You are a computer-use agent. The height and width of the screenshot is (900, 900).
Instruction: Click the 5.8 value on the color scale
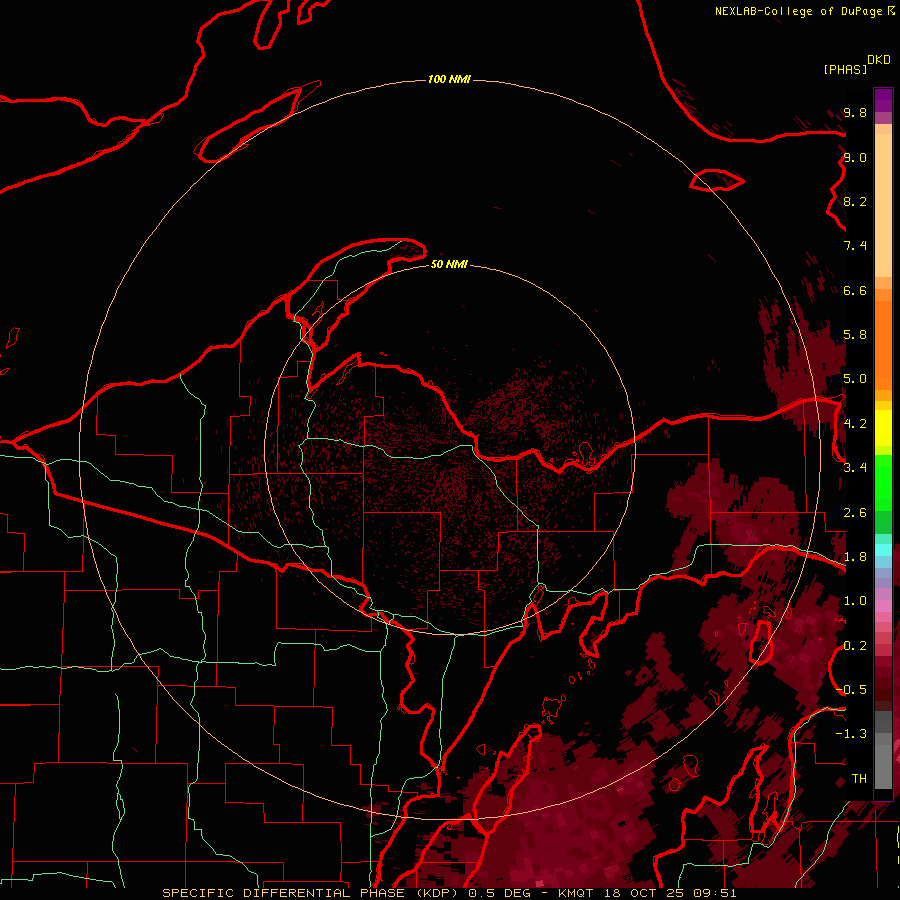855,335
